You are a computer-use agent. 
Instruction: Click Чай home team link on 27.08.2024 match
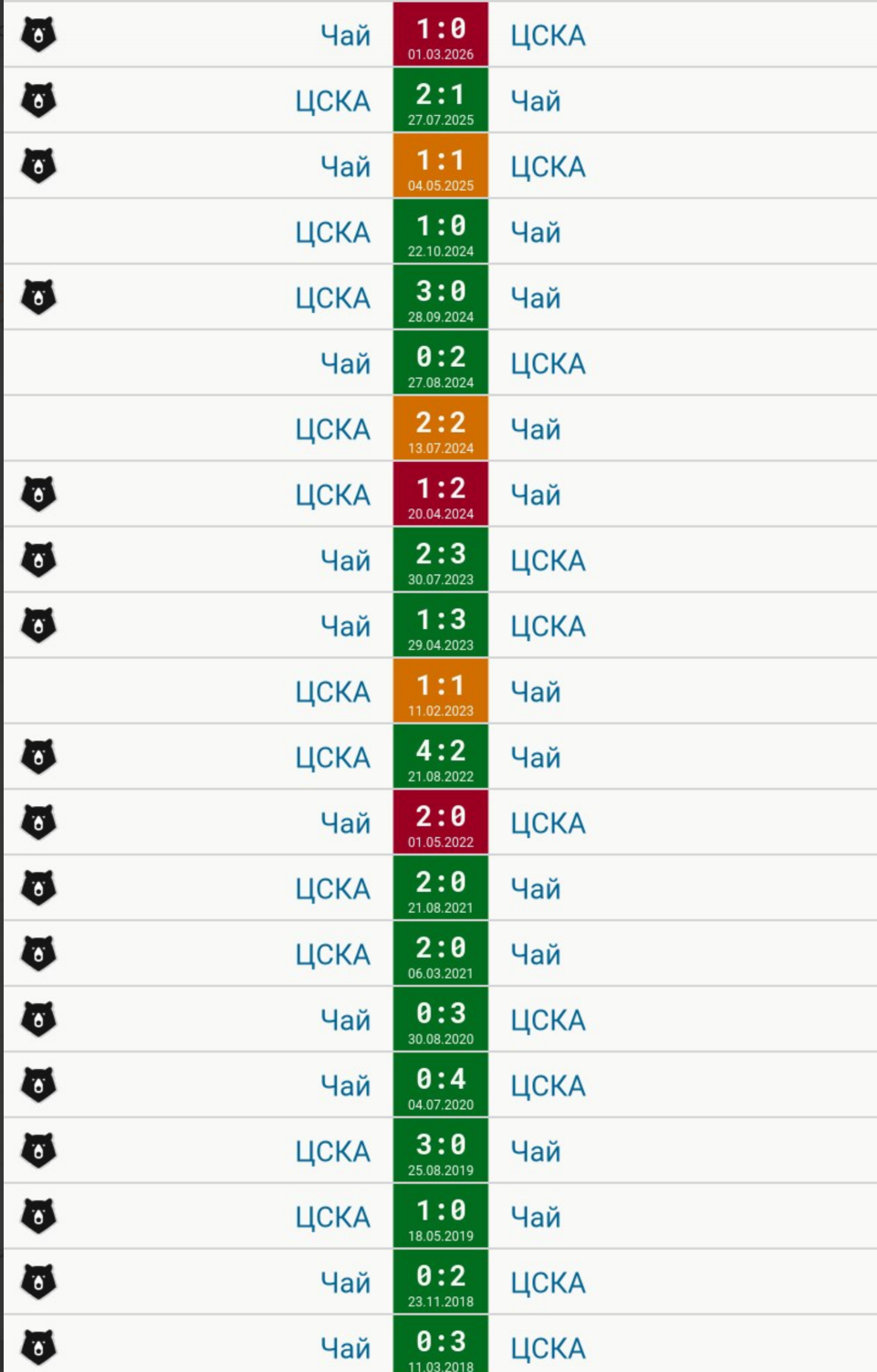tap(345, 363)
